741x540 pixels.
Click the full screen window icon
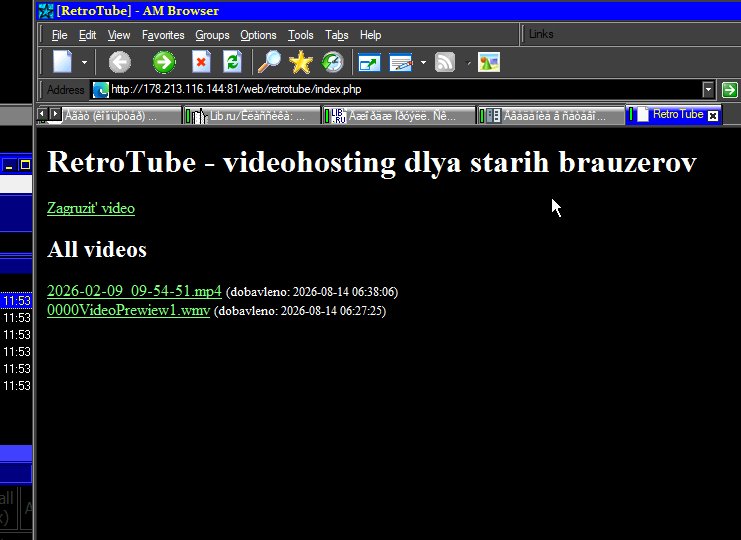click(x=369, y=62)
